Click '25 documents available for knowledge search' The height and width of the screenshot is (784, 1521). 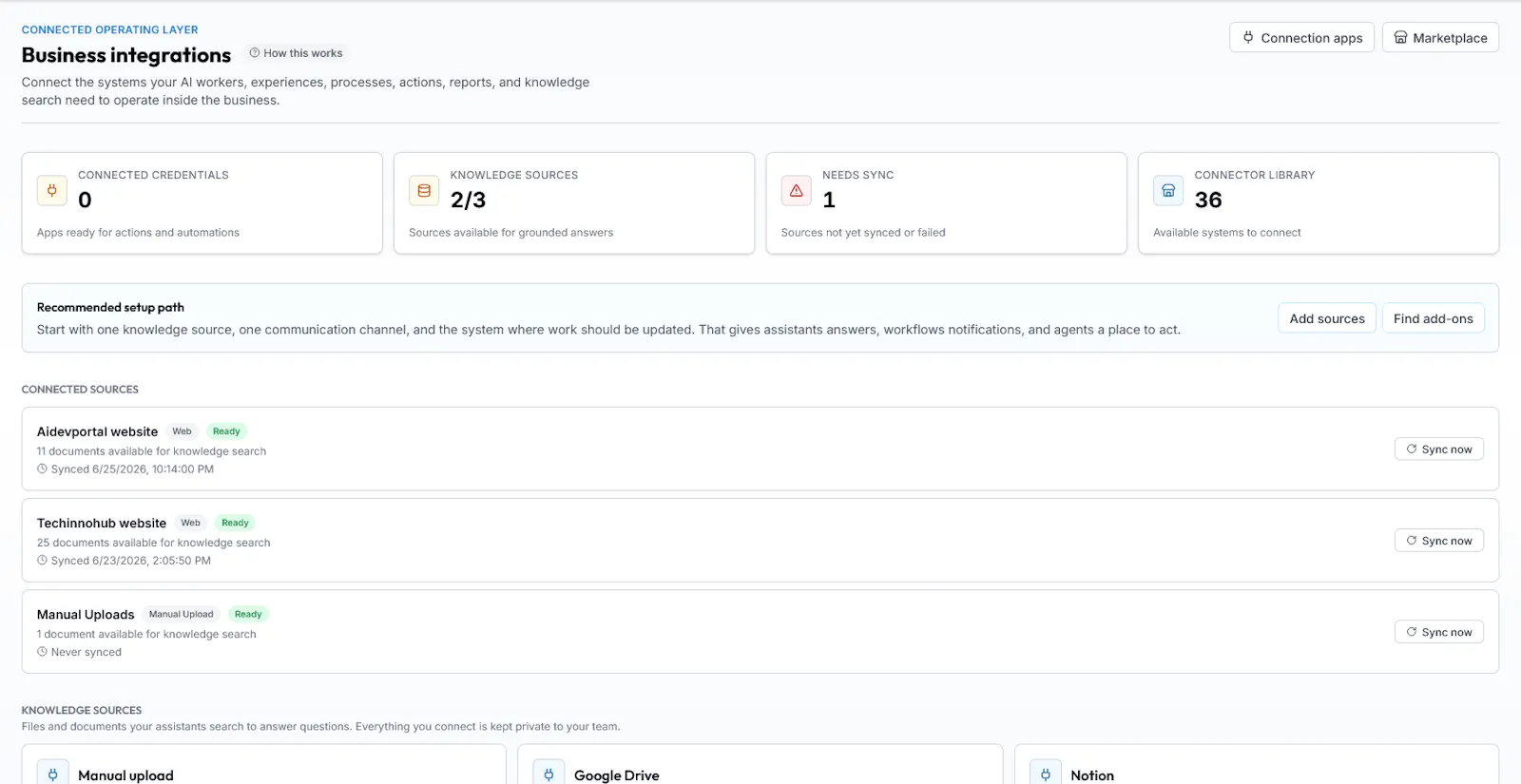153,543
